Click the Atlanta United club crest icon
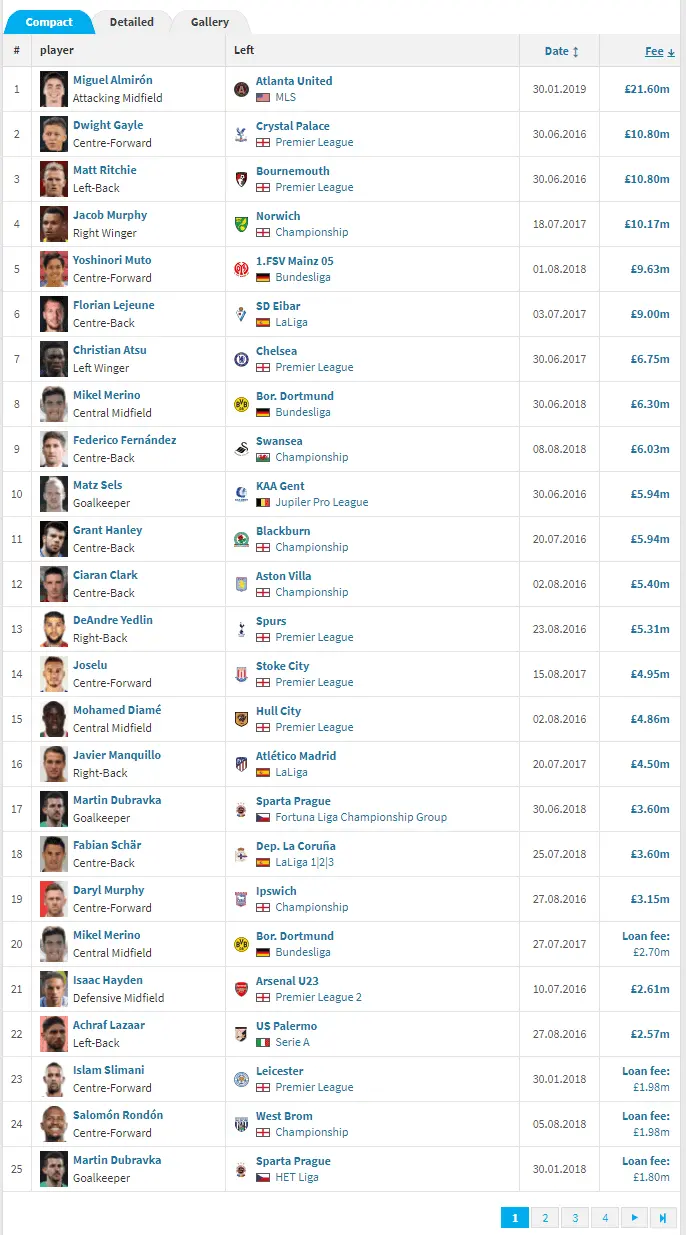The width and height of the screenshot is (686, 1235). (240, 89)
